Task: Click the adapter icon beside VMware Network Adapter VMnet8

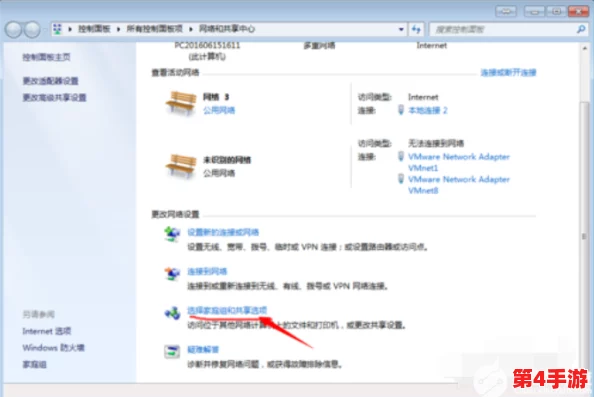Action: click(x=401, y=178)
